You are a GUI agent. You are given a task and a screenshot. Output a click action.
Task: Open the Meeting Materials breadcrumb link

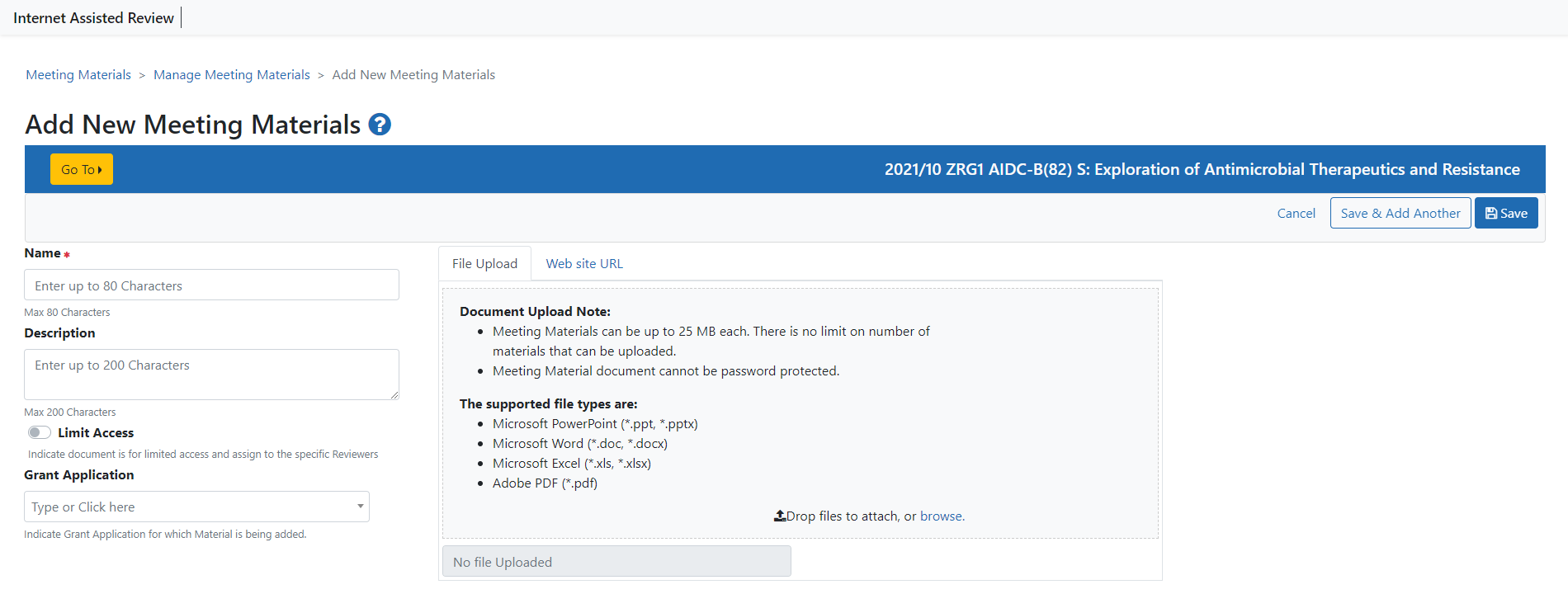pos(78,74)
